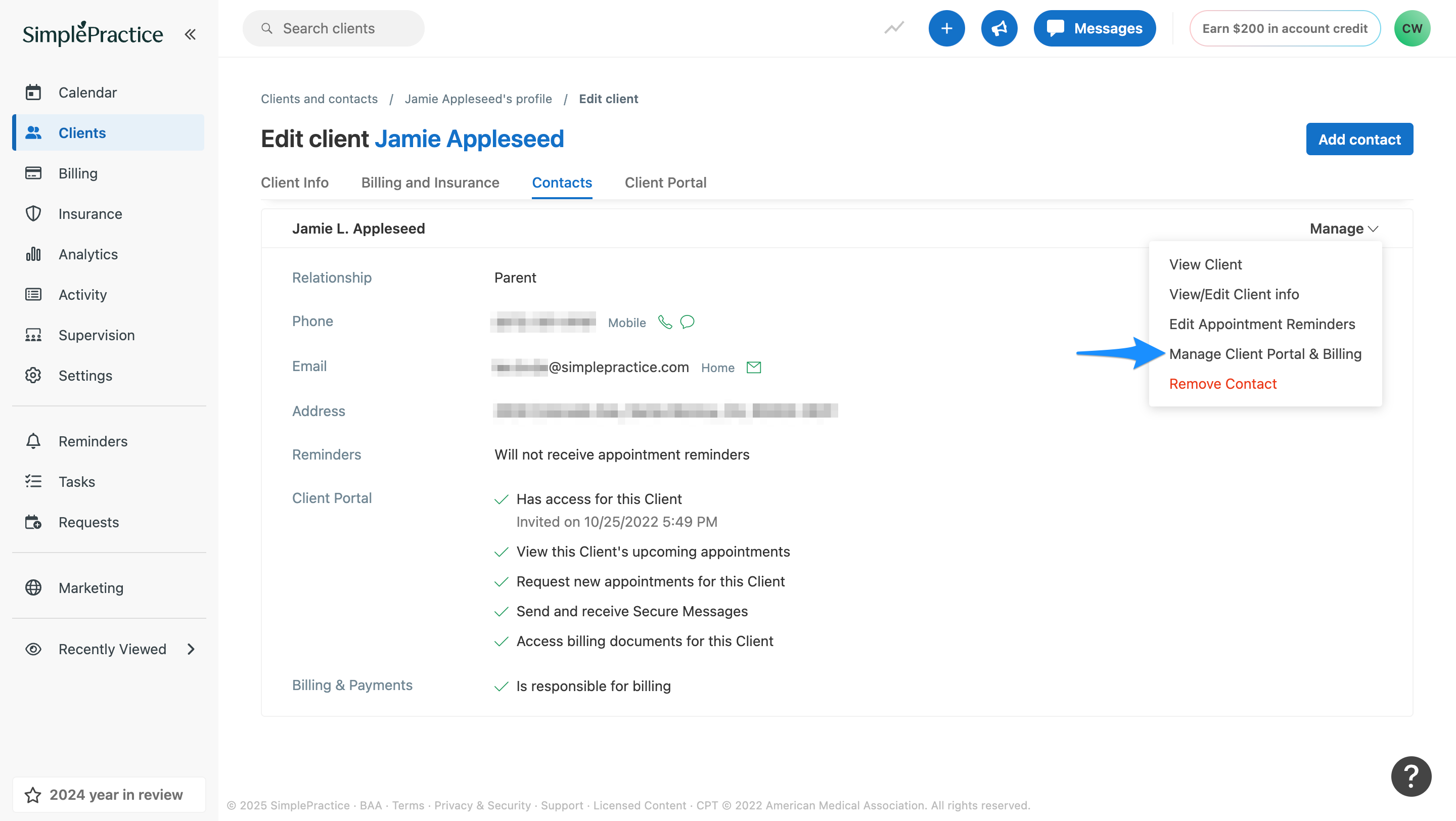Open the help question mark button
Viewport: 1456px width, 821px height.
[x=1412, y=776]
